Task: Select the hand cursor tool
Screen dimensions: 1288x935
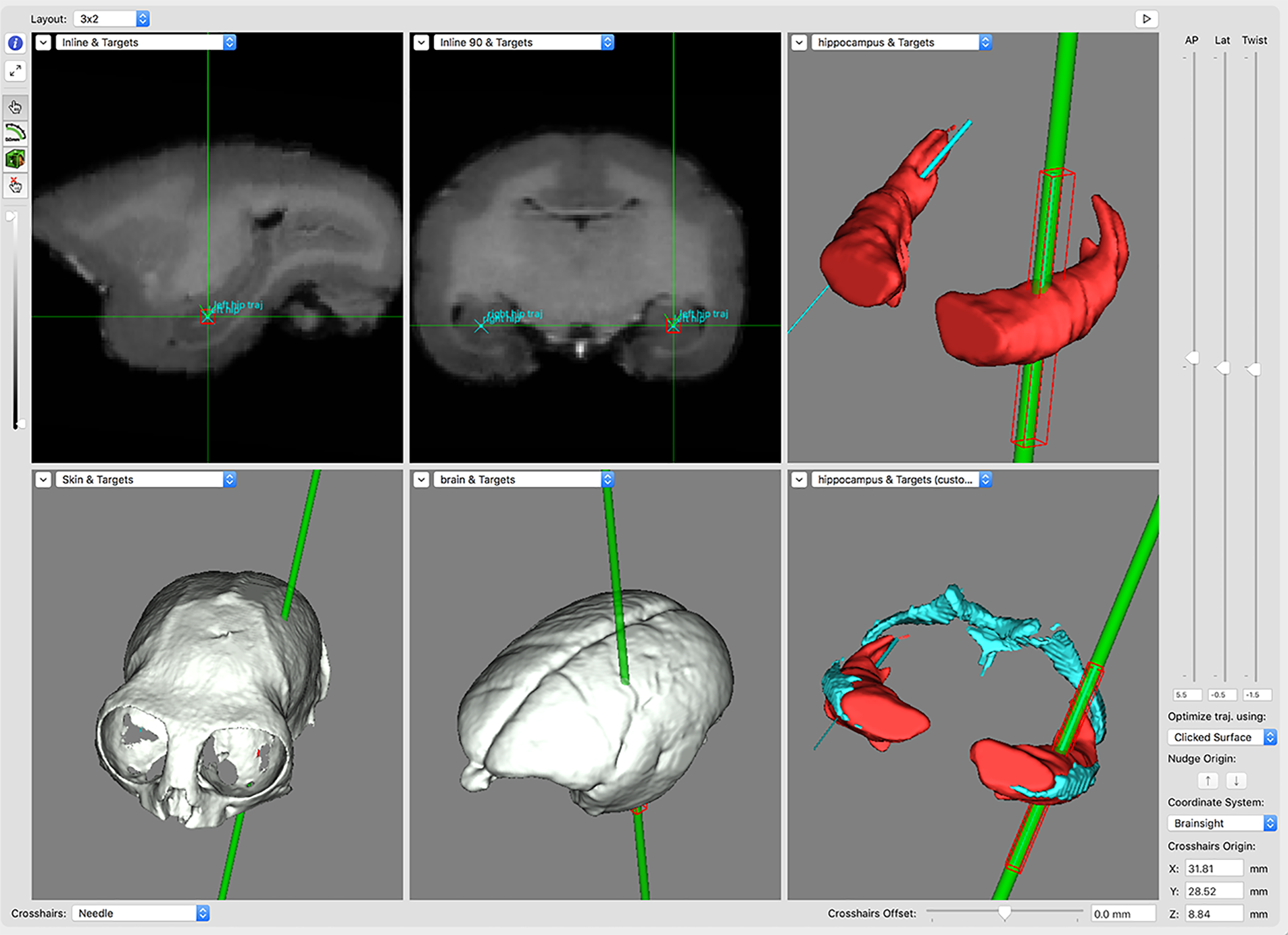Action: click(15, 107)
